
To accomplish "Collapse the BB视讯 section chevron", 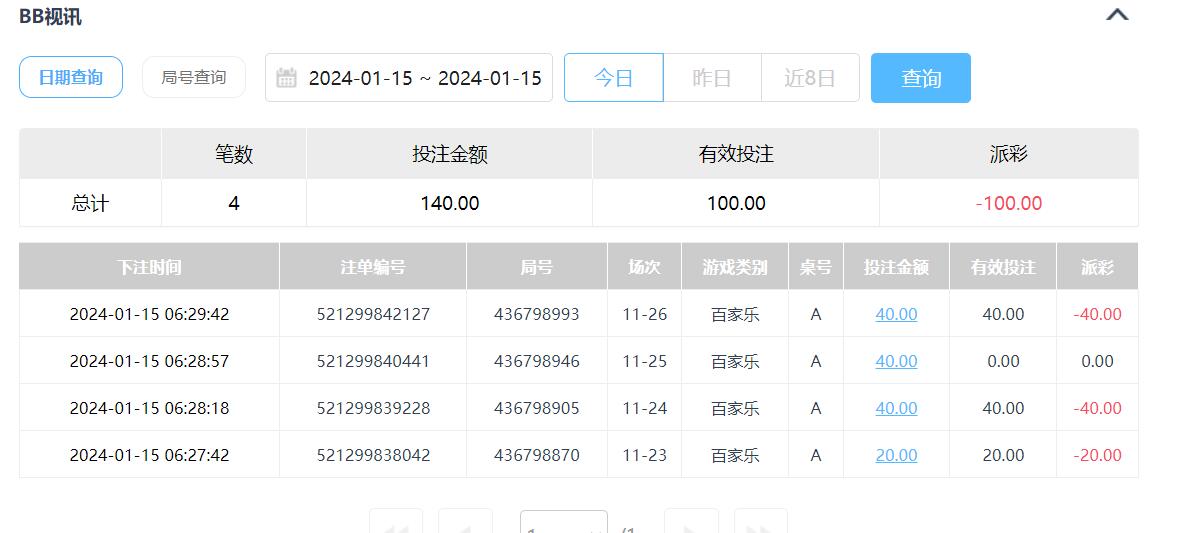I will (x=1117, y=15).
